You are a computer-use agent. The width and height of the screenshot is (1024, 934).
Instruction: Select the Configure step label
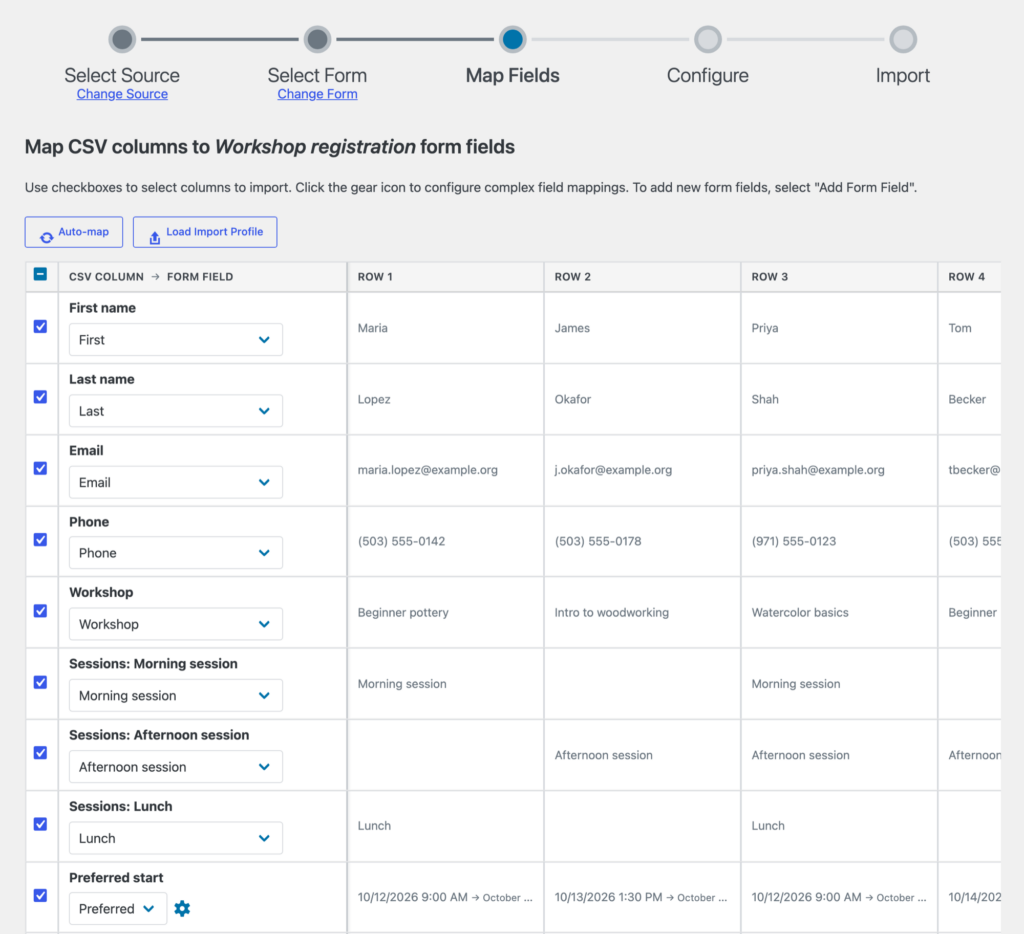click(708, 75)
